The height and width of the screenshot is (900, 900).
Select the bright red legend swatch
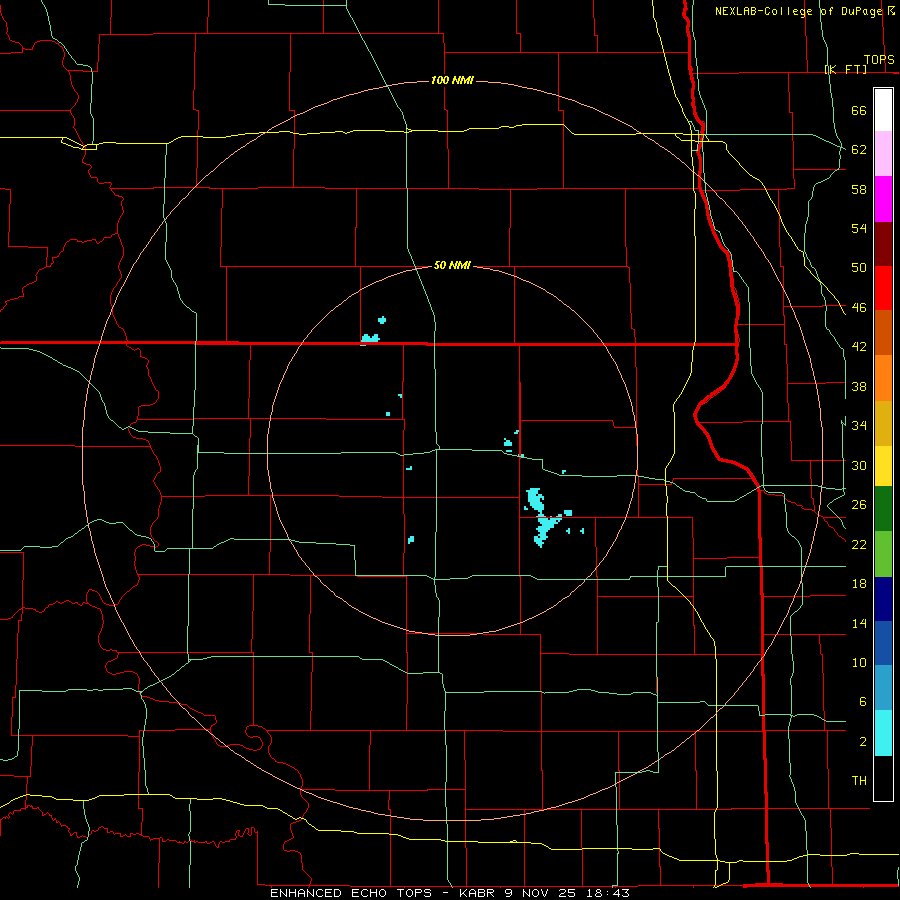pyautogui.click(x=883, y=288)
